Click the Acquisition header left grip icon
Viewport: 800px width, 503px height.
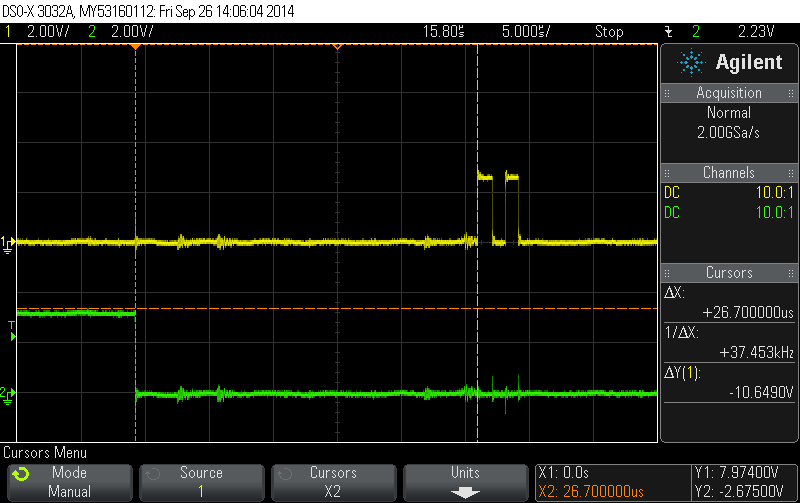click(x=667, y=93)
